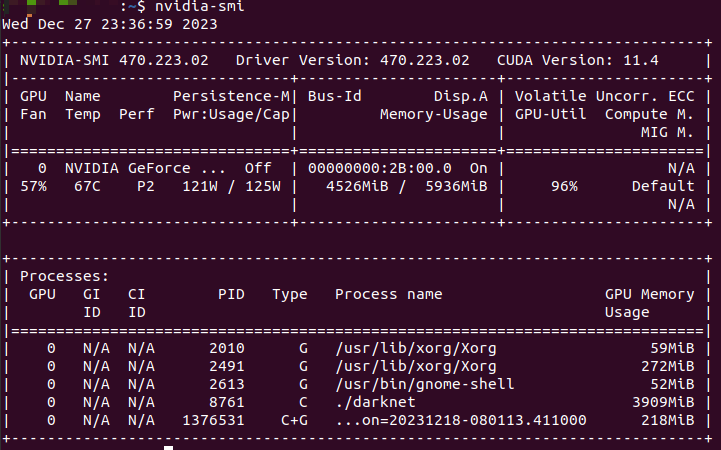
Task: Click memory usage '218MiB'
Action: pos(668,420)
